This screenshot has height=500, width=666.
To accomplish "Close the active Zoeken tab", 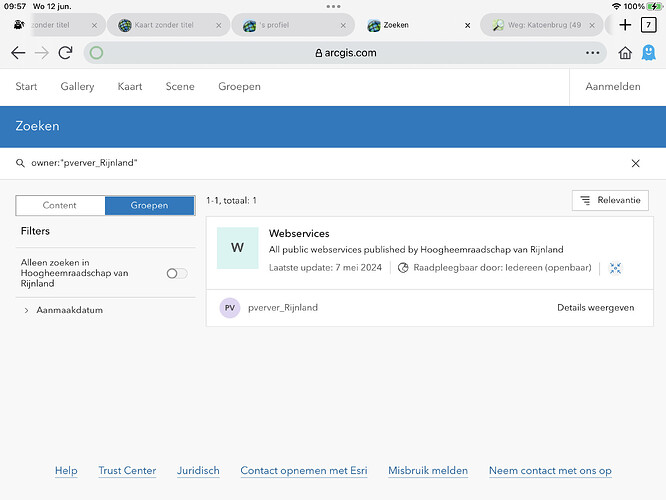I will tap(467, 25).
